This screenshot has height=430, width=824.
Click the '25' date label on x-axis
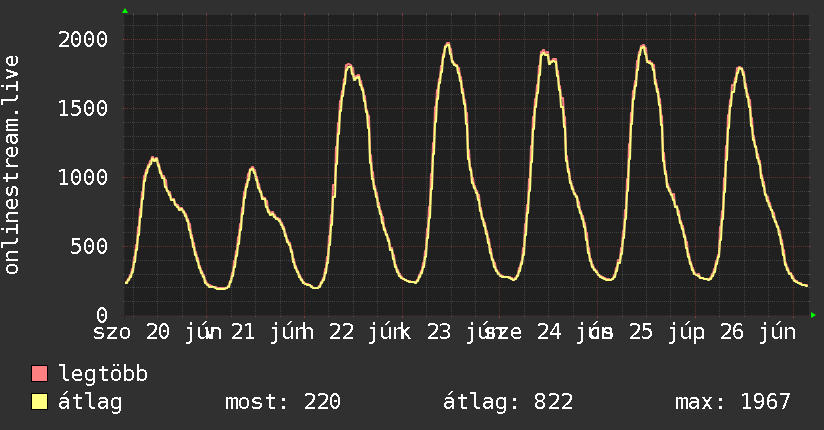pos(641,332)
